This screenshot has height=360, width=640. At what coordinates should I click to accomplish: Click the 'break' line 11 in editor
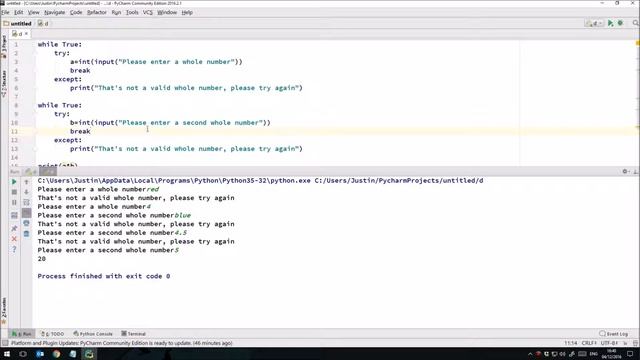tap(80, 131)
